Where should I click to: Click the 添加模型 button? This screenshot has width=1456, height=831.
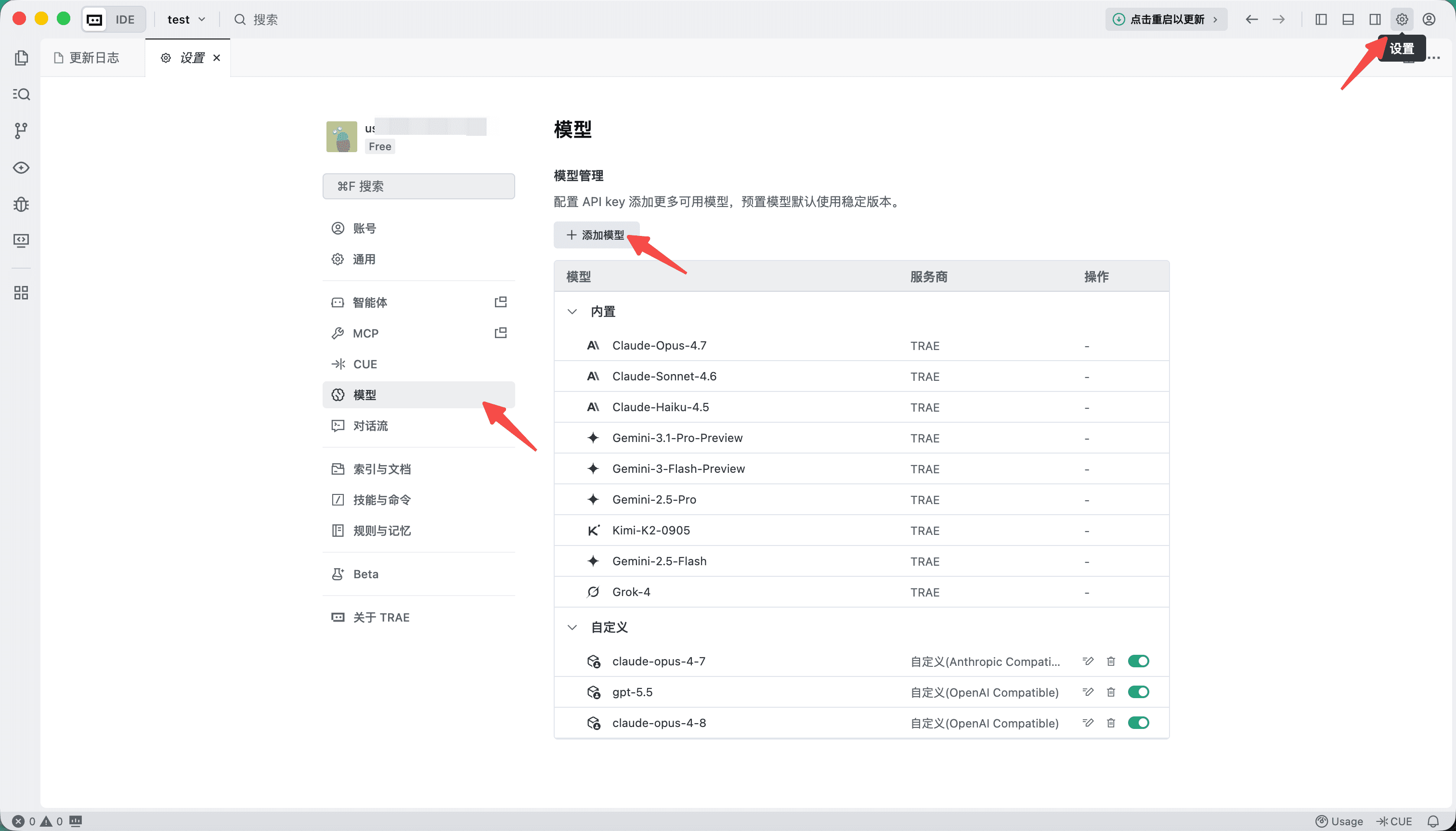[x=596, y=234]
